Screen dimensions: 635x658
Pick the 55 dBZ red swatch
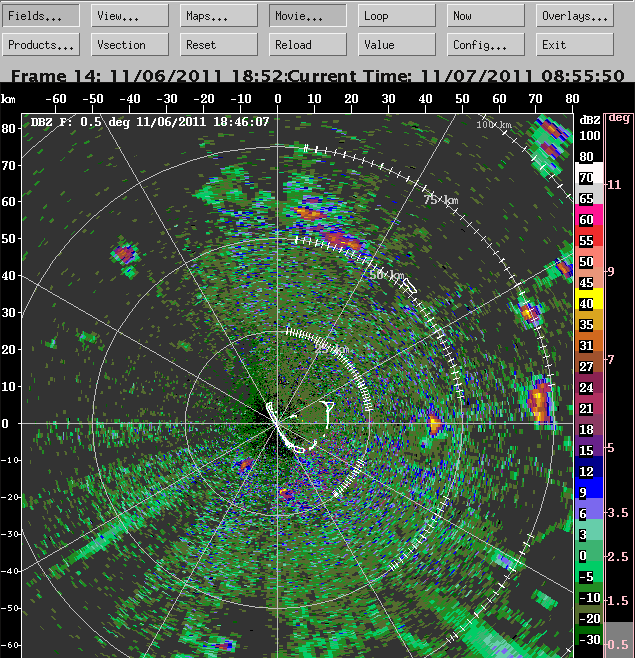click(x=589, y=236)
